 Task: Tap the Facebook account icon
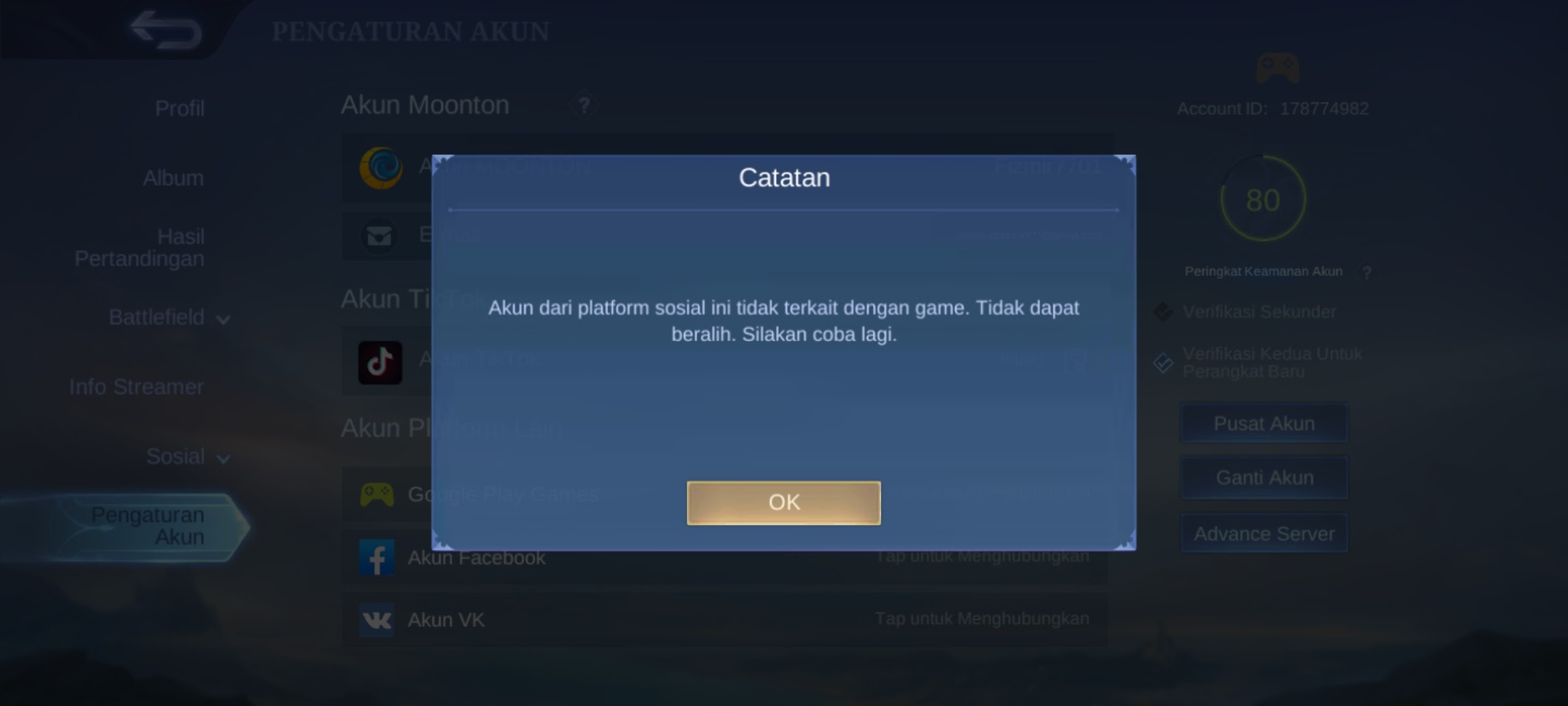377,556
